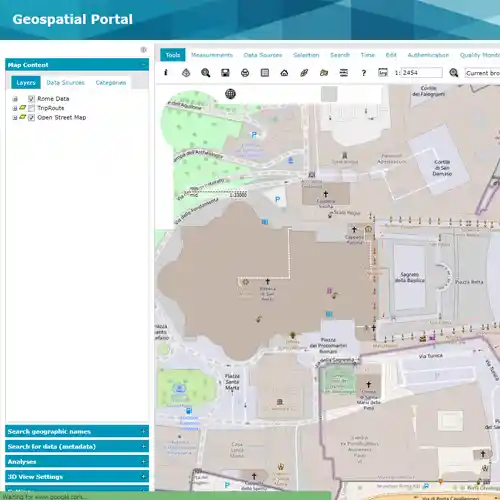Select the Layers tab in Map Content

[x=26, y=83]
